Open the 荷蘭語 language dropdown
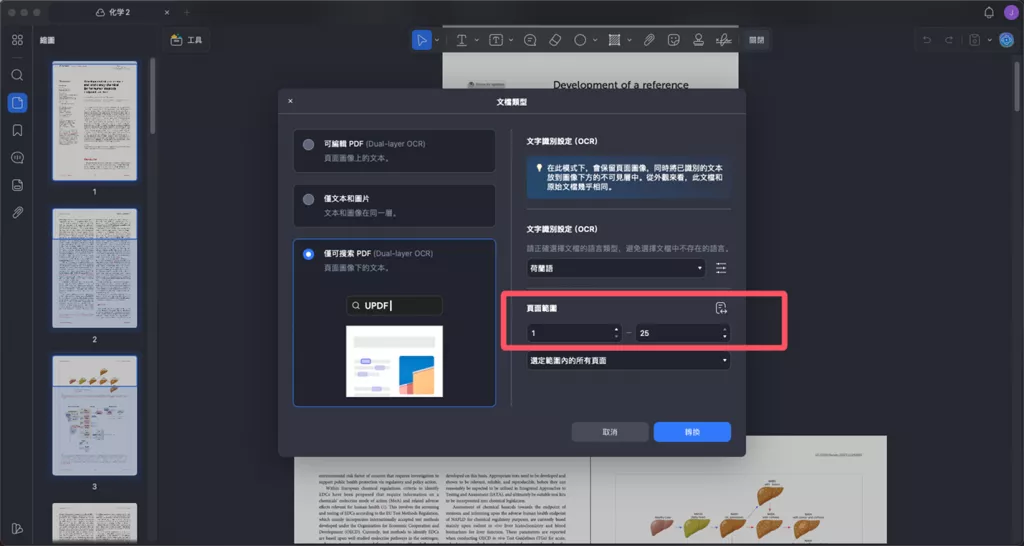 click(x=616, y=268)
